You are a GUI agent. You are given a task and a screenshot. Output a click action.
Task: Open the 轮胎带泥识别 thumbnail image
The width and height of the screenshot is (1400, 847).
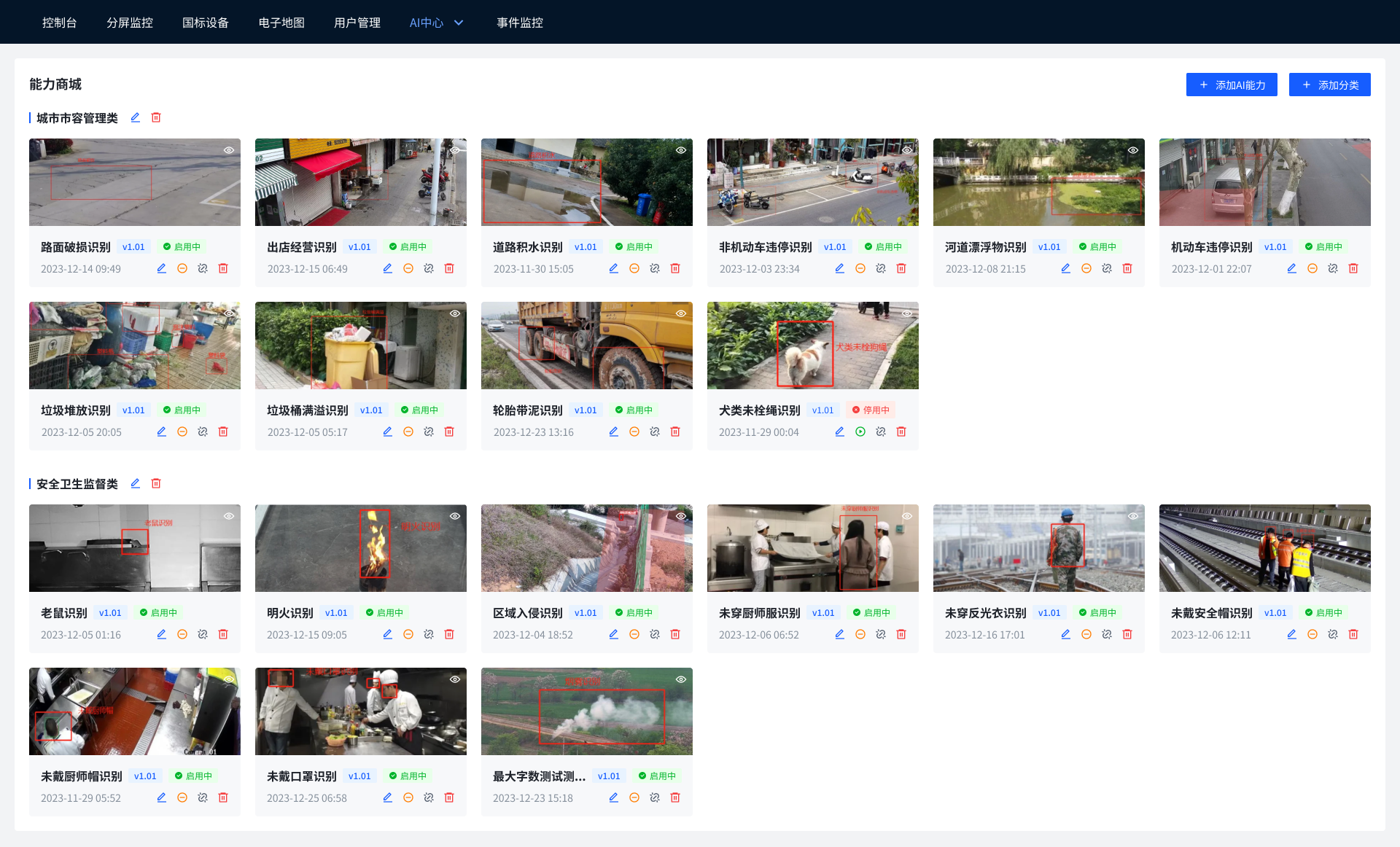(x=586, y=346)
